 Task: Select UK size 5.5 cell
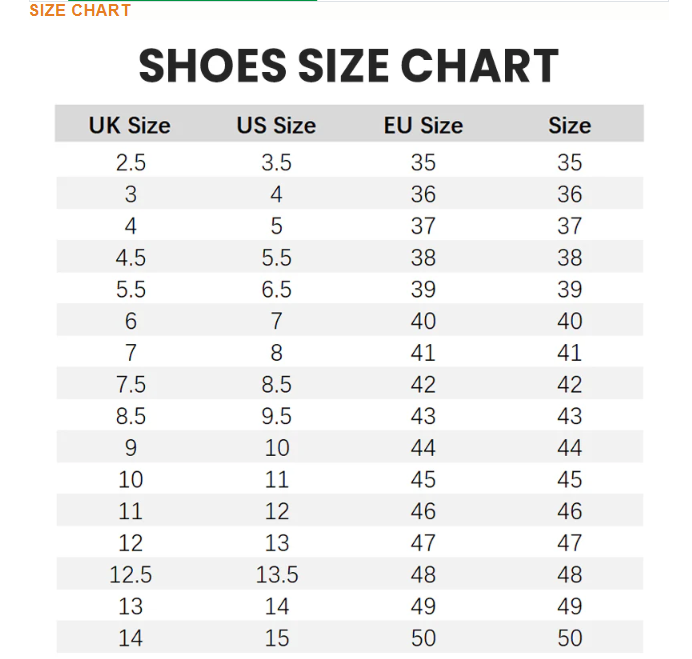(x=130, y=289)
